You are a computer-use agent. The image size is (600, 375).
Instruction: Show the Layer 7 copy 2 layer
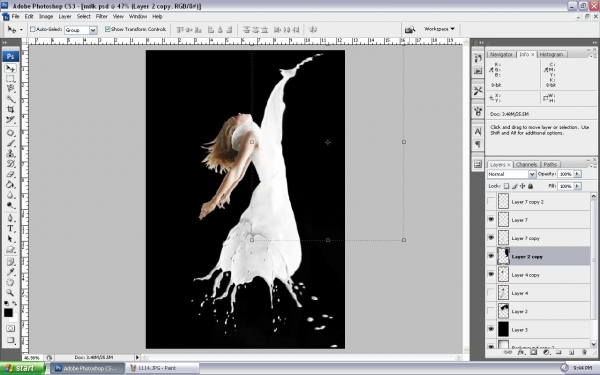(491, 201)
